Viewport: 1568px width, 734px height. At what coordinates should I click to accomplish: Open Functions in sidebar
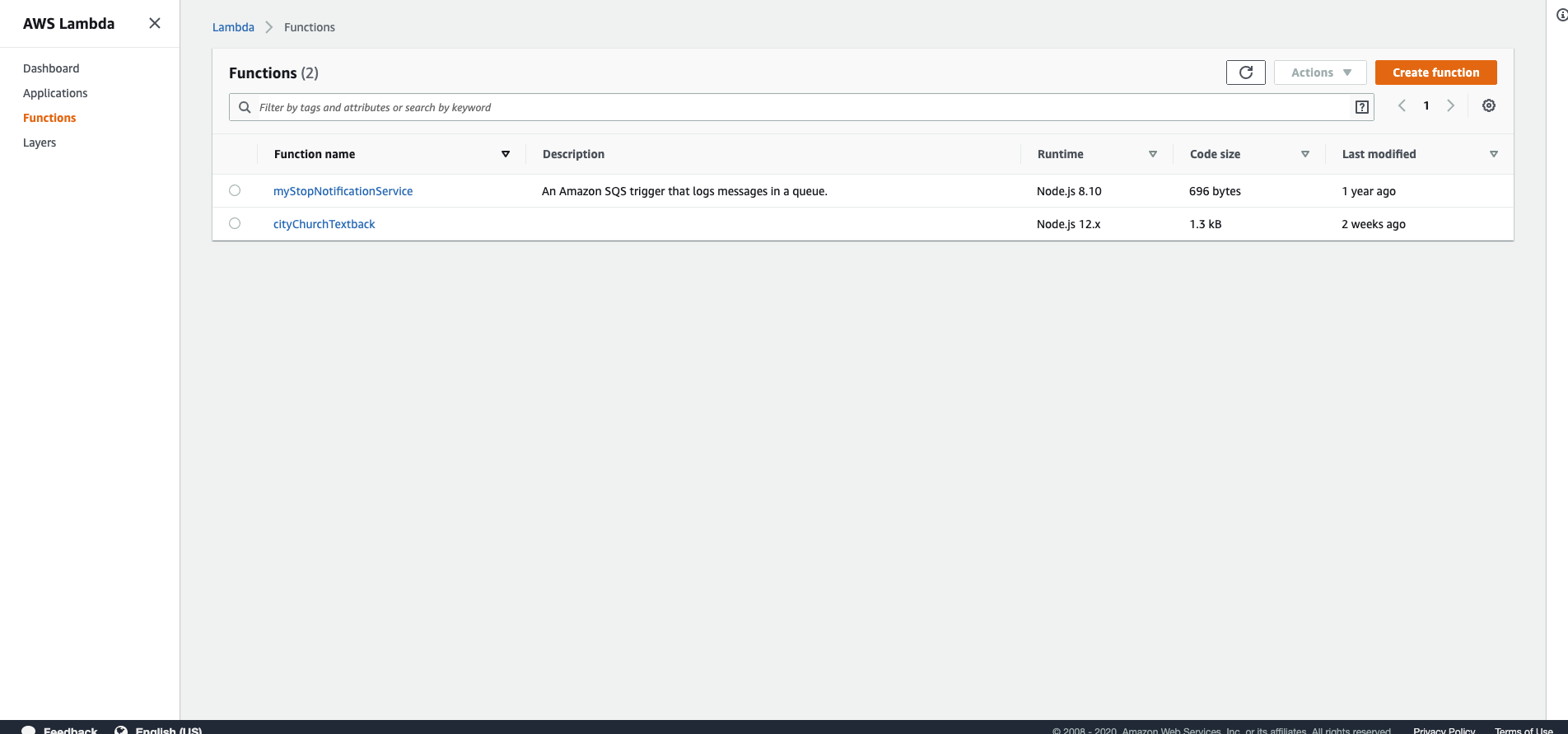tap(49, 118)
